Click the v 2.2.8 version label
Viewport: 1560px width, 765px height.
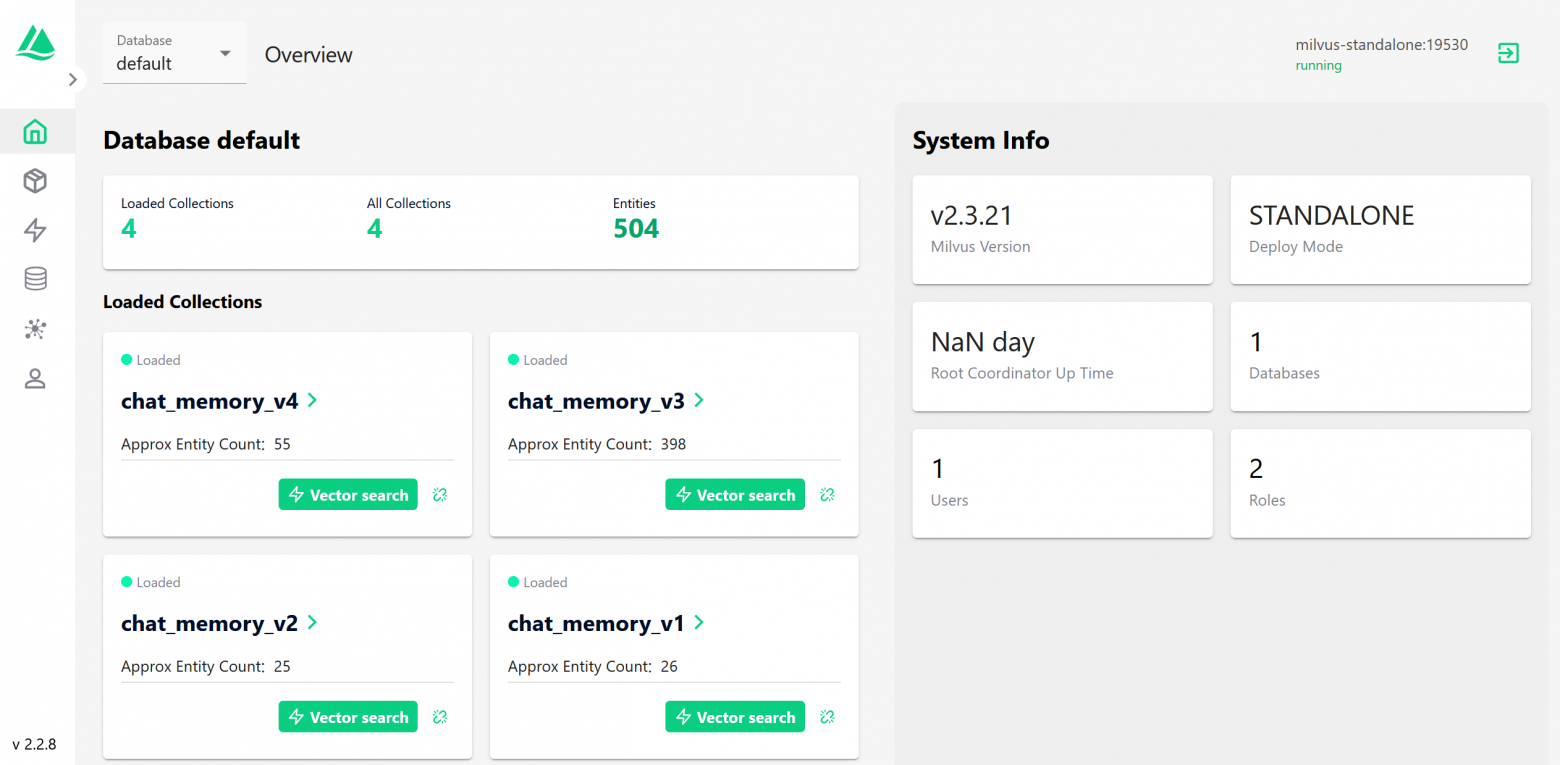(x=35, y=744)
